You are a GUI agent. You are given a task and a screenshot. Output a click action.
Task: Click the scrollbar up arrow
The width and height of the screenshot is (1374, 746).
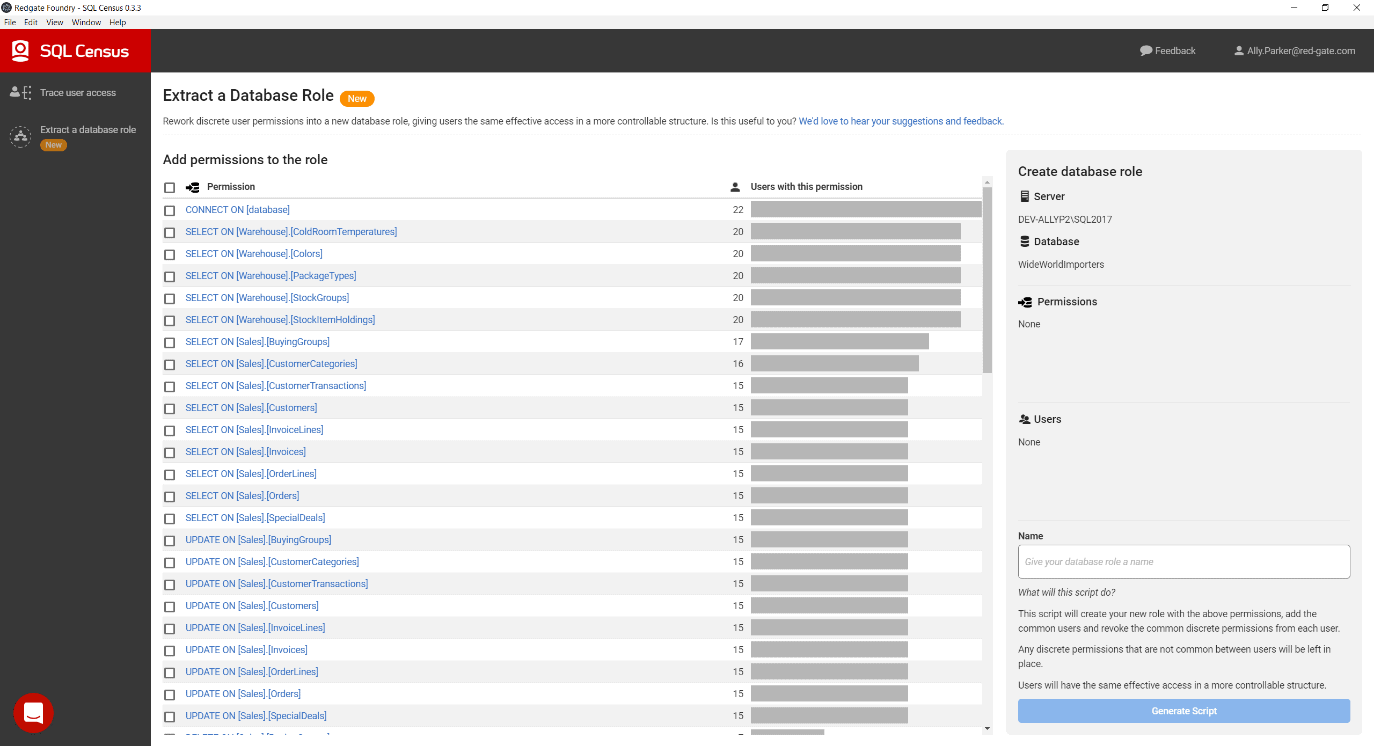pyautogui.click(x=988, y=182)
